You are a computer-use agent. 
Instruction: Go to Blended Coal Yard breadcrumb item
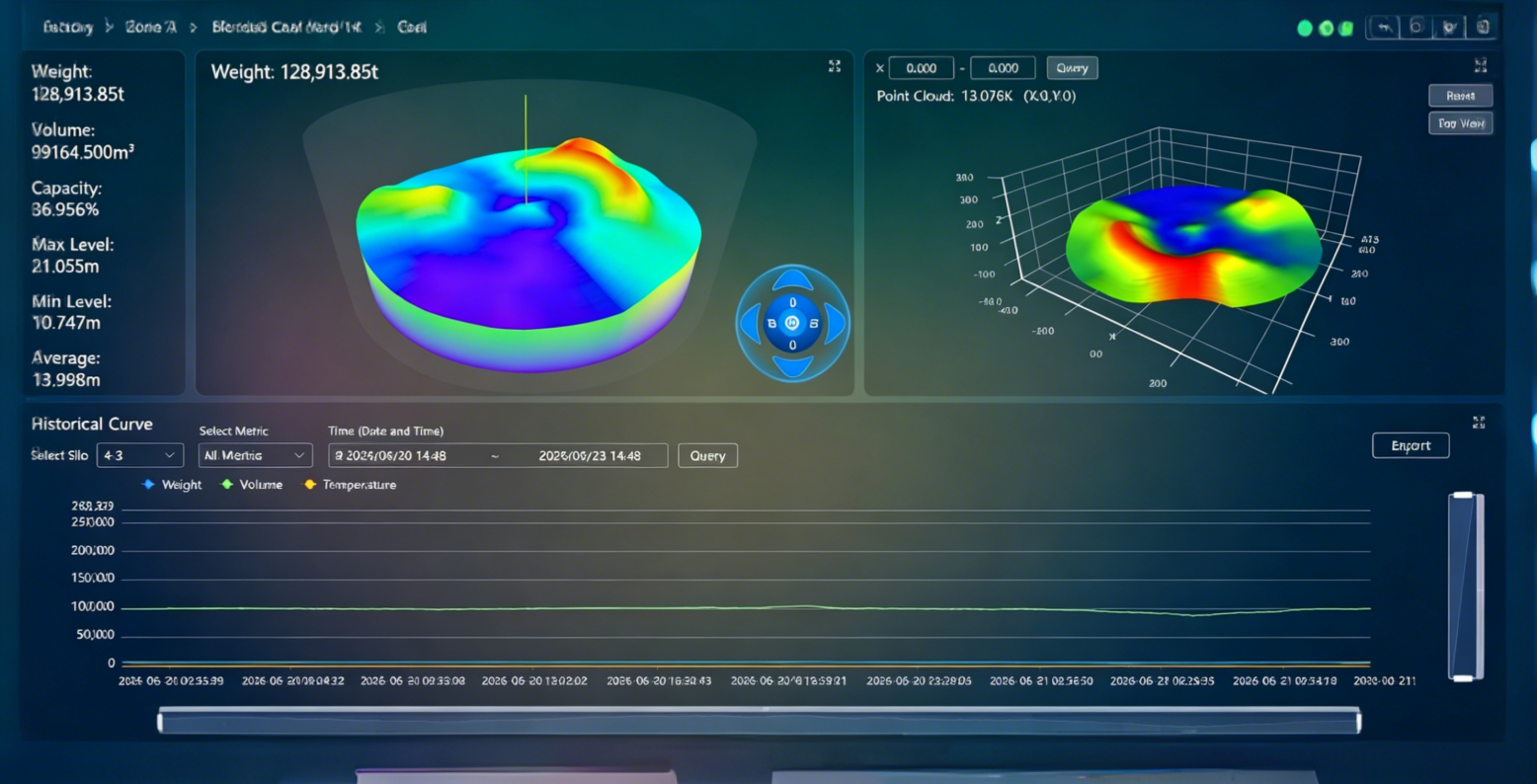[286, 28]
